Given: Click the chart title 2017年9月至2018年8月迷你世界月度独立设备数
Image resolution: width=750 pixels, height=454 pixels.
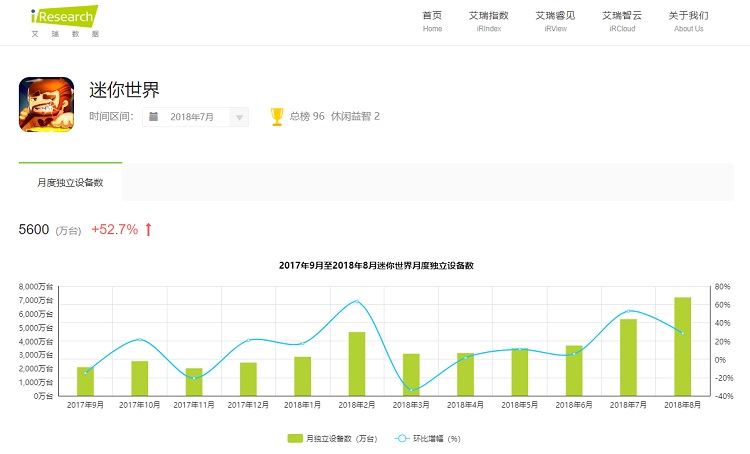Looking at the screenshot, I should pos(376,266).
